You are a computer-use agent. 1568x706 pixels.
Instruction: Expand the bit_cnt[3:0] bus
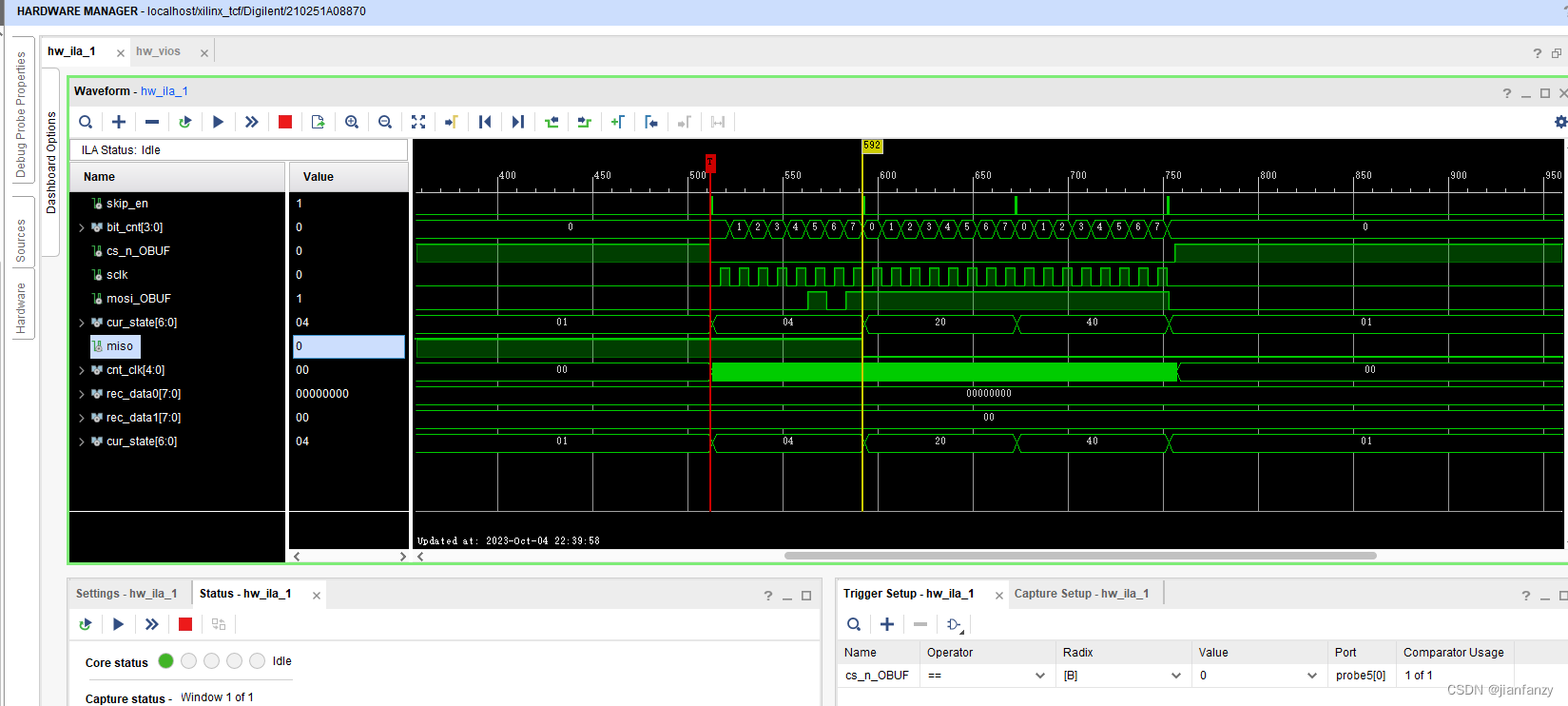point(82,227)
